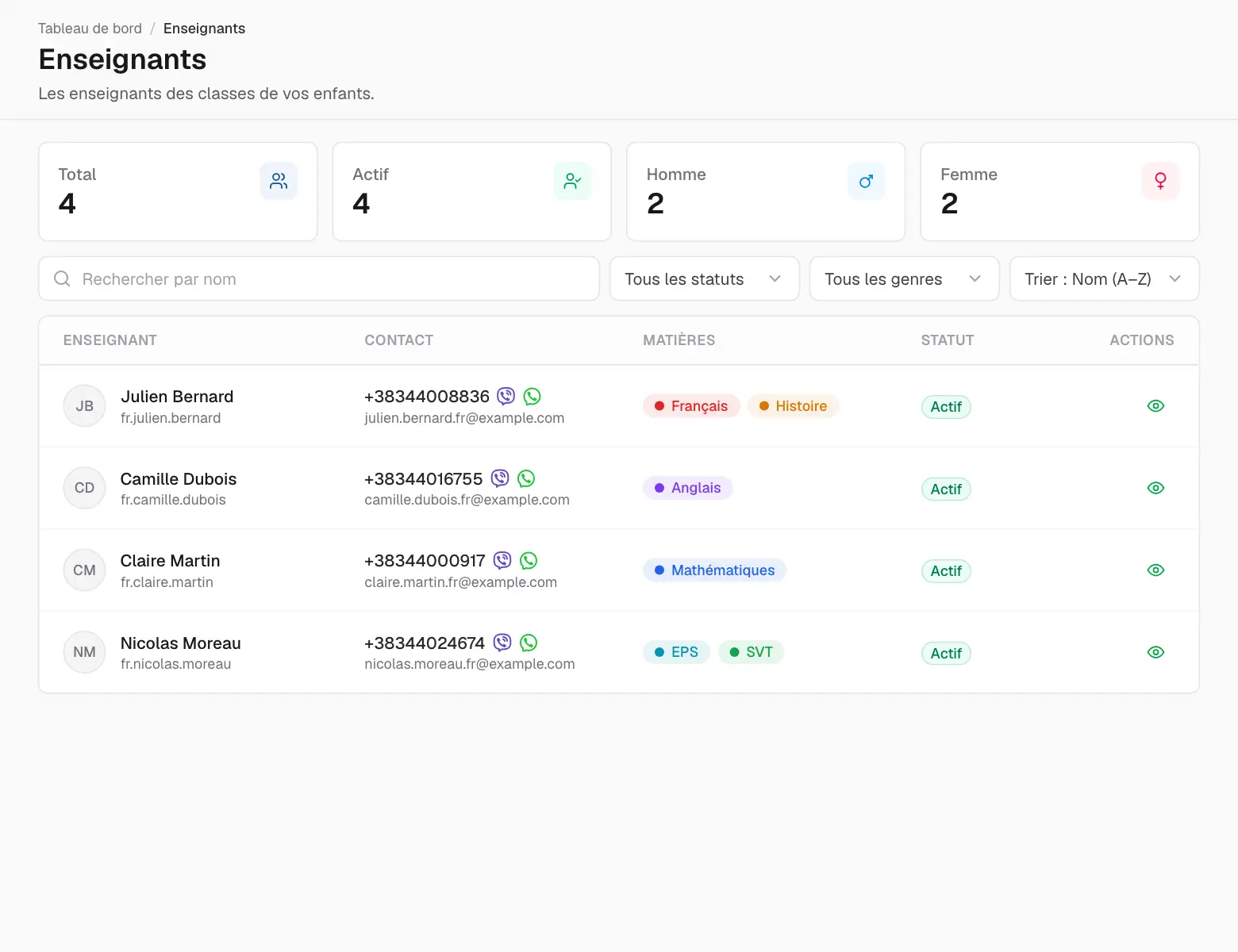
Task: Open the Tous les genres dropdown
Action: pyautogui.click(x=905, y=278)
